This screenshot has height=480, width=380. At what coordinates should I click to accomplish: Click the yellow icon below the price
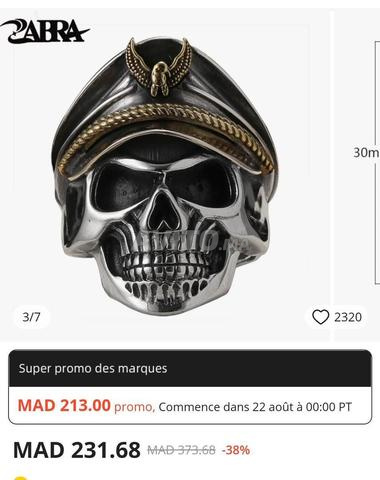[21, 477]
